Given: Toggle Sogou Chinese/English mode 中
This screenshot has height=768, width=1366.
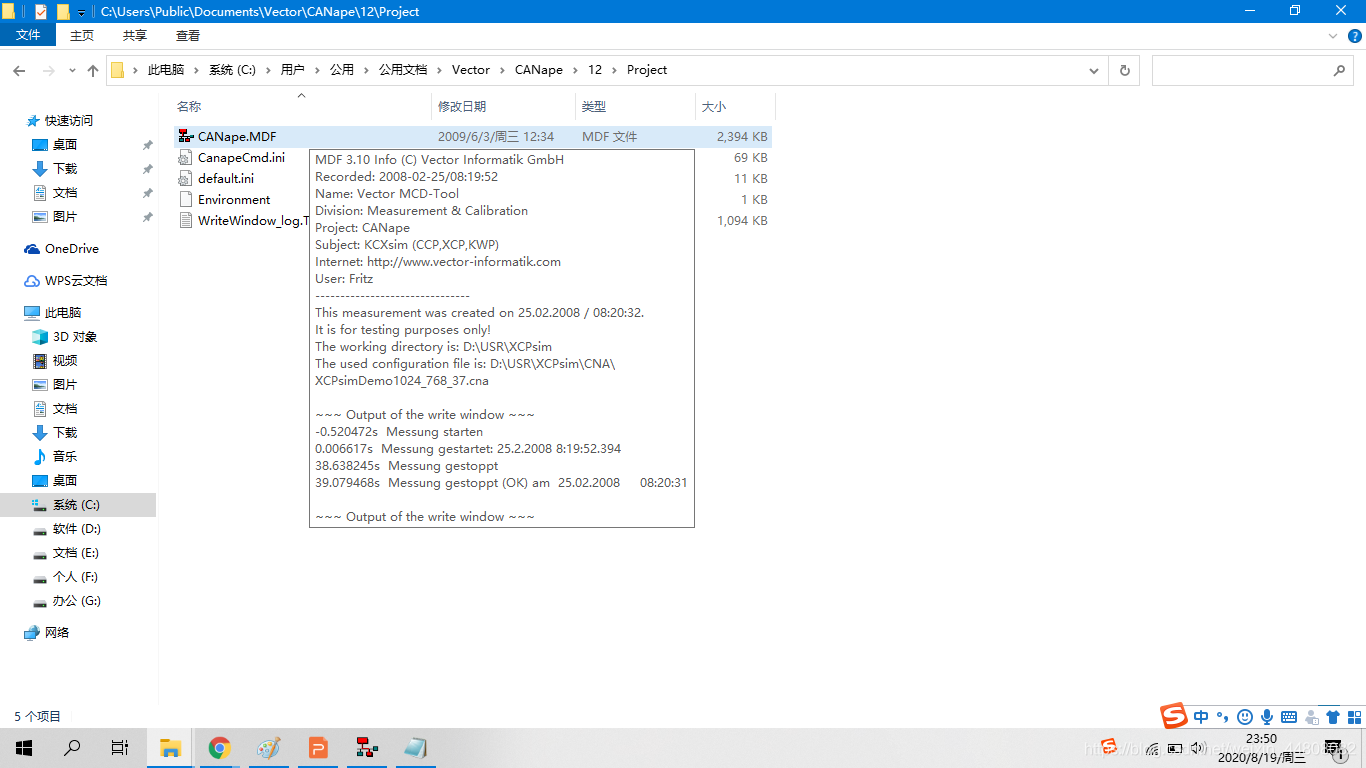Looking at the screenshot, I should coord(1201,717).
